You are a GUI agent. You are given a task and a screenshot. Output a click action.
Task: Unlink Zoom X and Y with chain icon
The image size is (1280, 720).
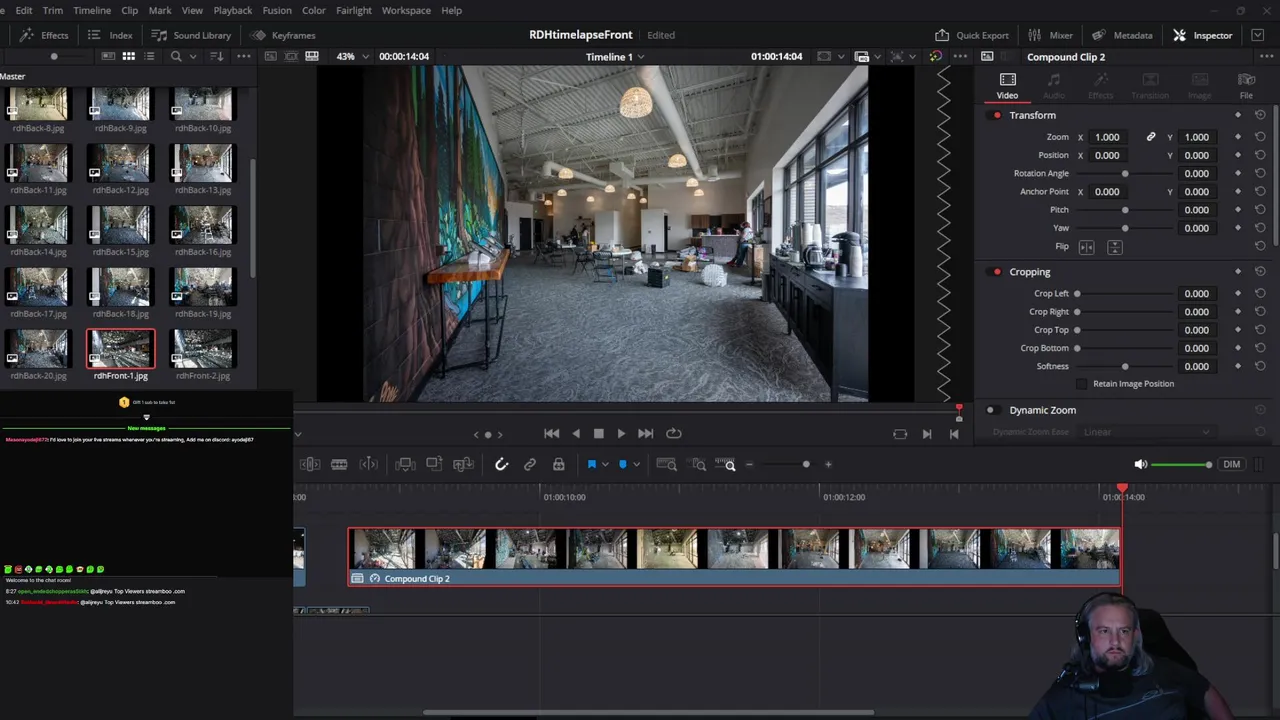pos(1151,137)
